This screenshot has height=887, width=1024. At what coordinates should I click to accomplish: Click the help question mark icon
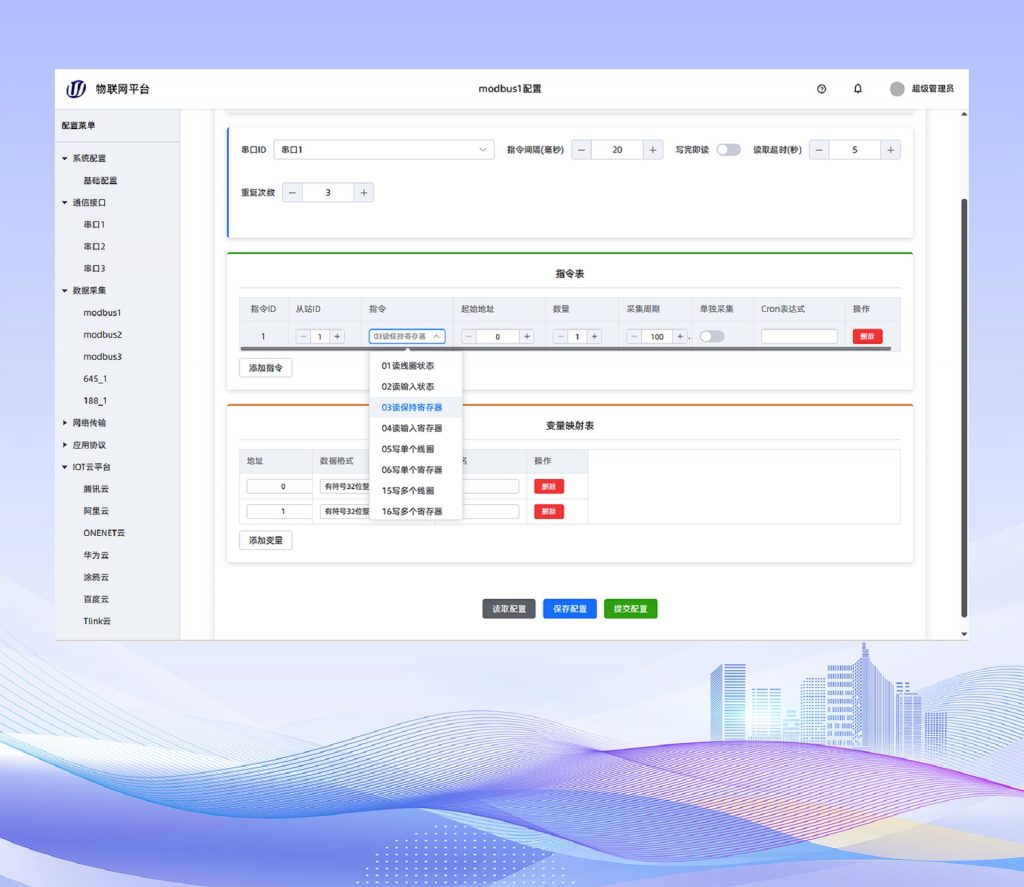point(821,89)
